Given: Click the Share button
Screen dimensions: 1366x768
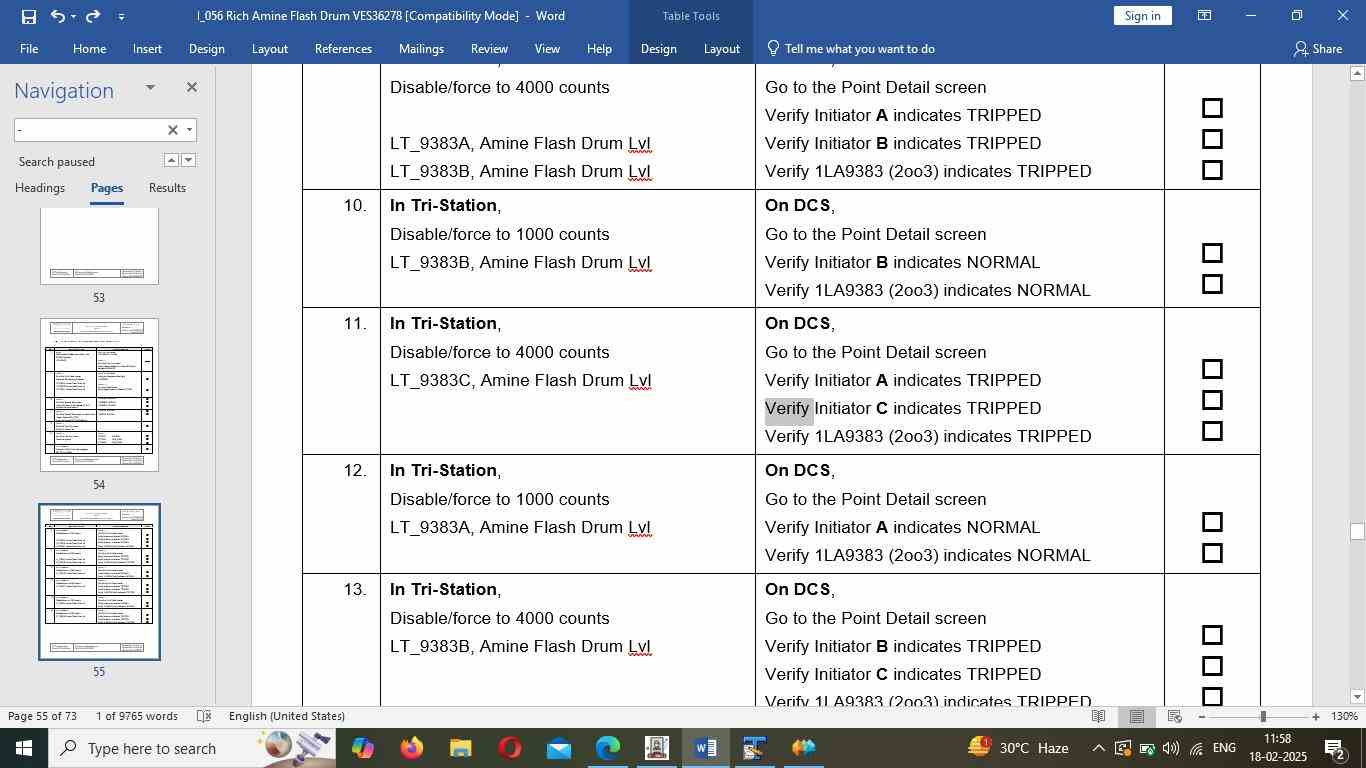Looking at the screenshot, I should (1318, 49).
